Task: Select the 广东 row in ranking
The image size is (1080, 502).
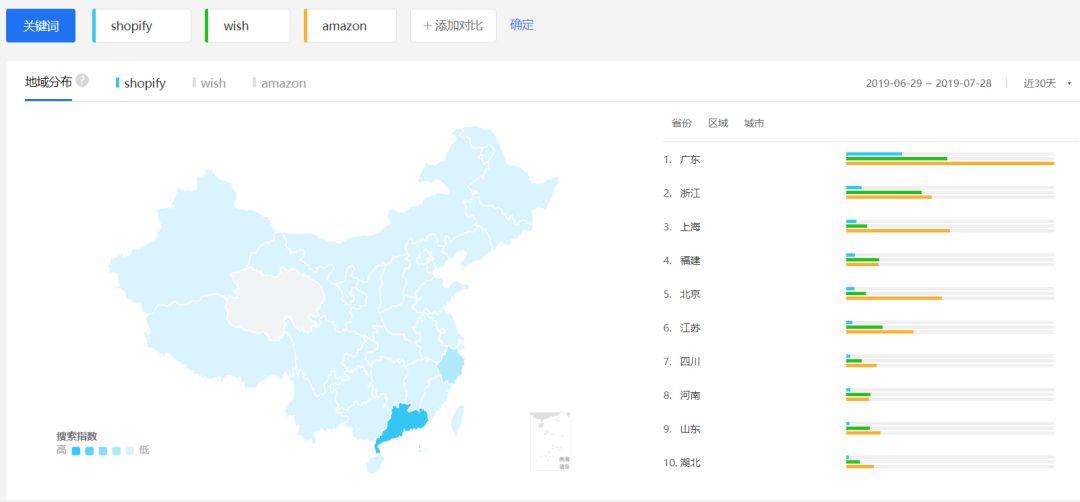Action: coord(859,159)
